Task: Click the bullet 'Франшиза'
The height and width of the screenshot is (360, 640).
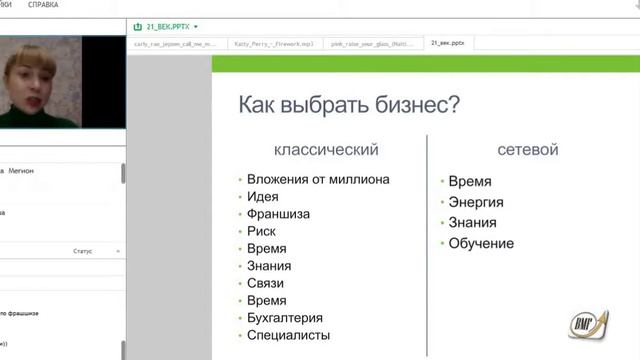Action: point(278,214)
